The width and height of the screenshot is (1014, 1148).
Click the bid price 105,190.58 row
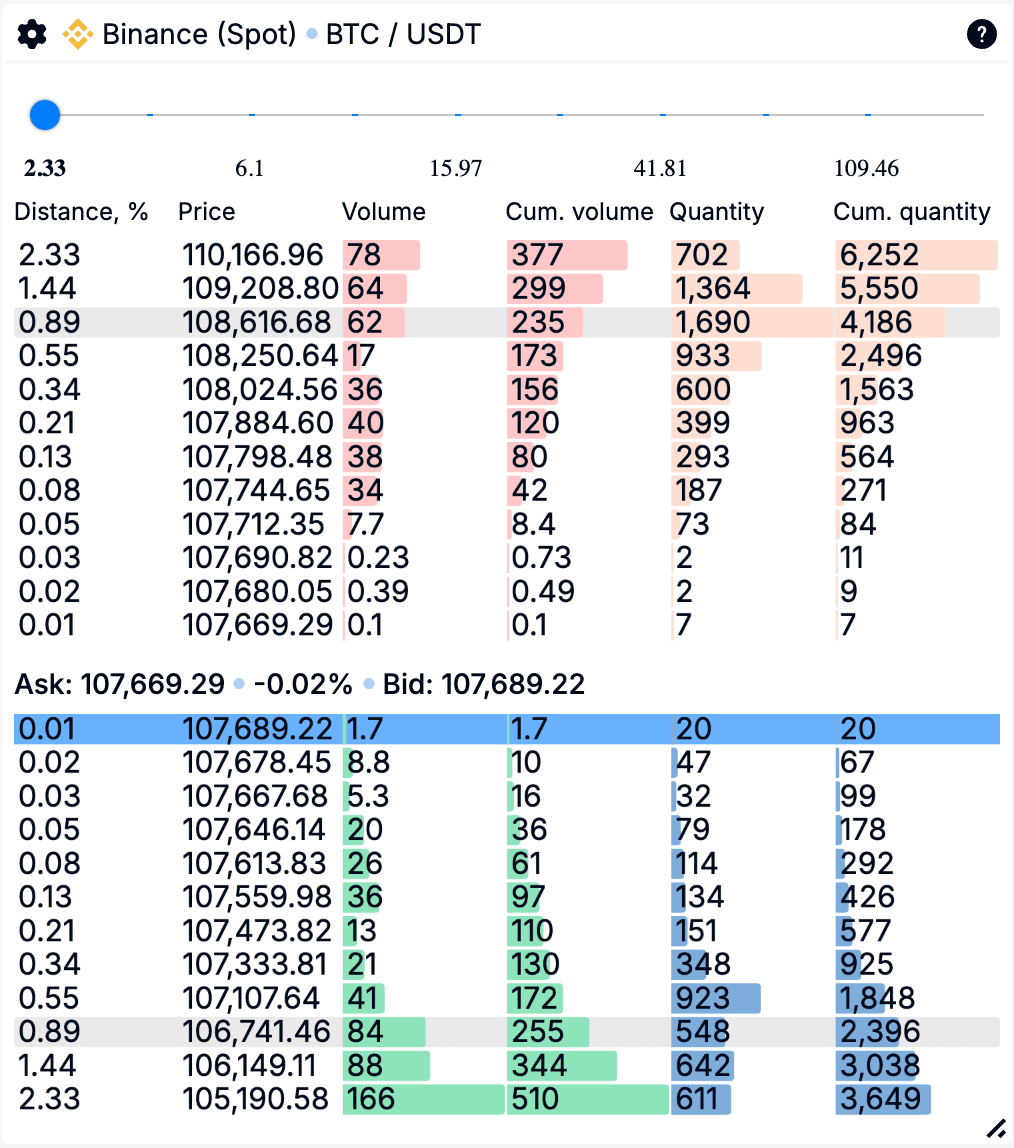[256, 1099]
